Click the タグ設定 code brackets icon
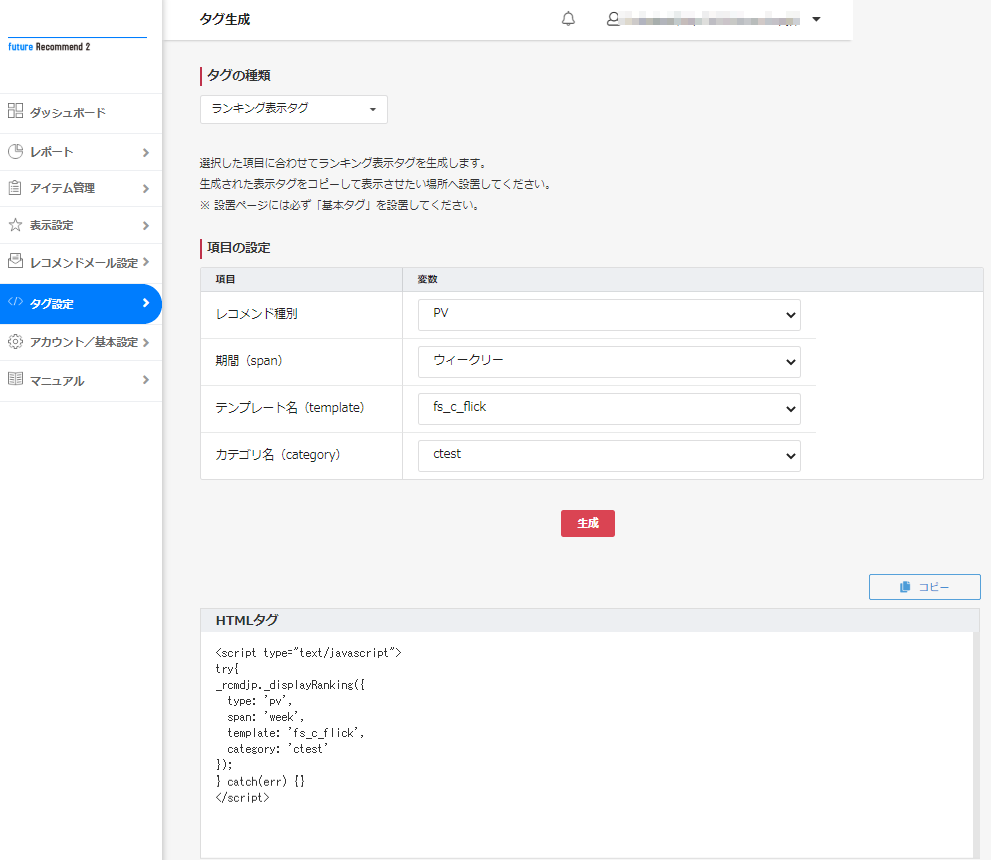Screen dimensions: 991x860 tap(15, 301)
